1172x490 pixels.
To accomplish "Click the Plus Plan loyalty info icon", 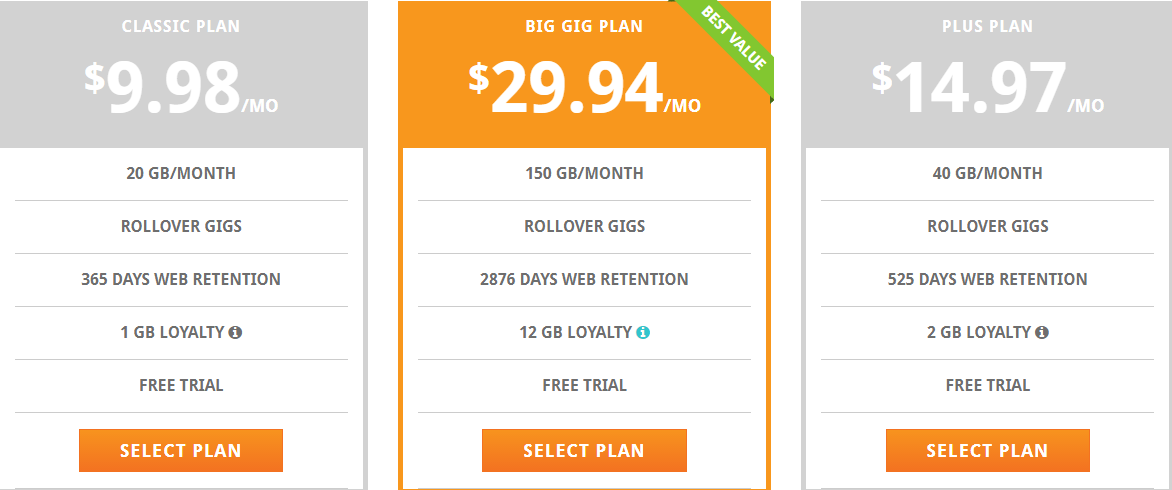I will (1042, 332).
